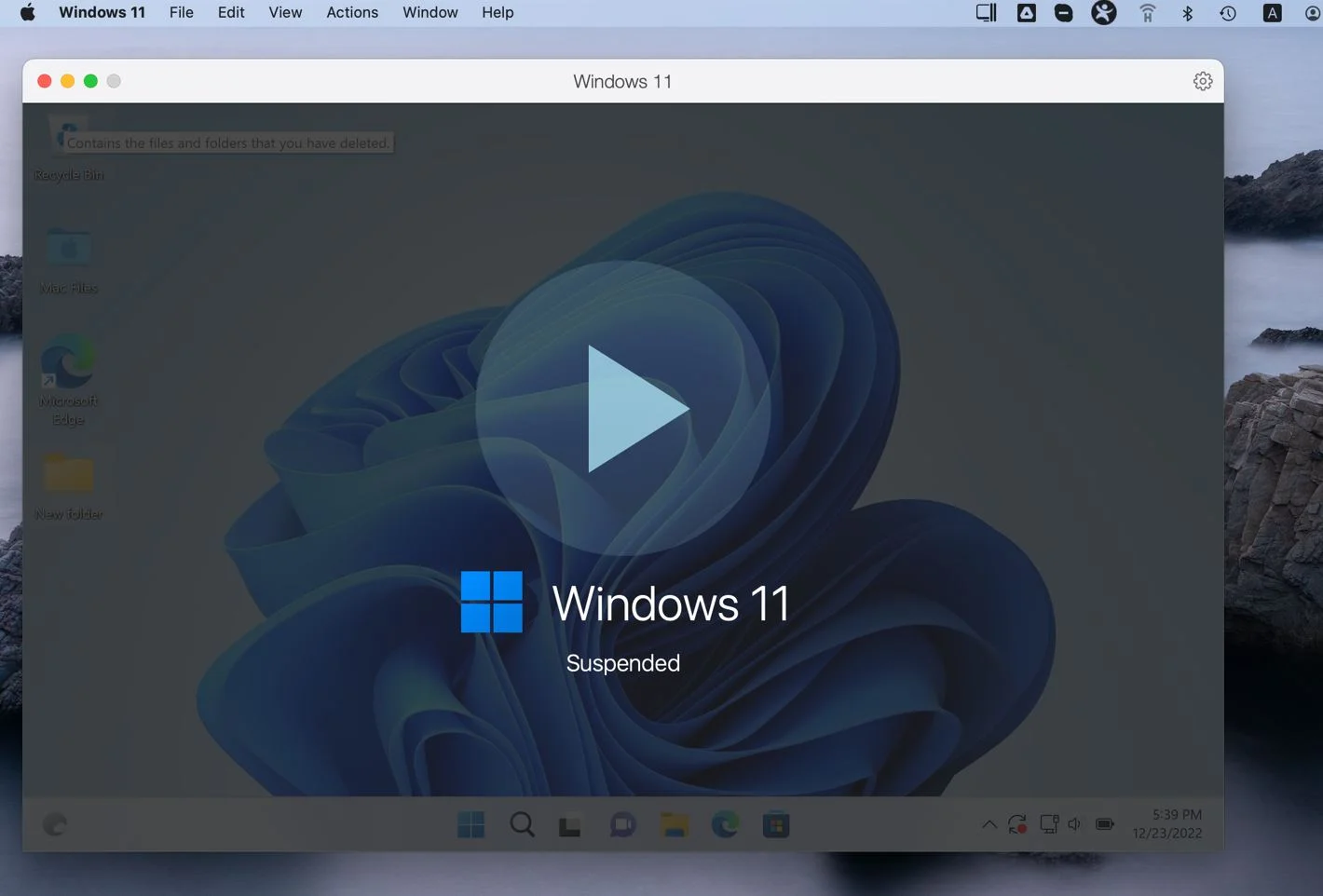Click the Parallels menu bar icon
The width and height of the screenshot is (1323, 896).
(x=986, y=12)
